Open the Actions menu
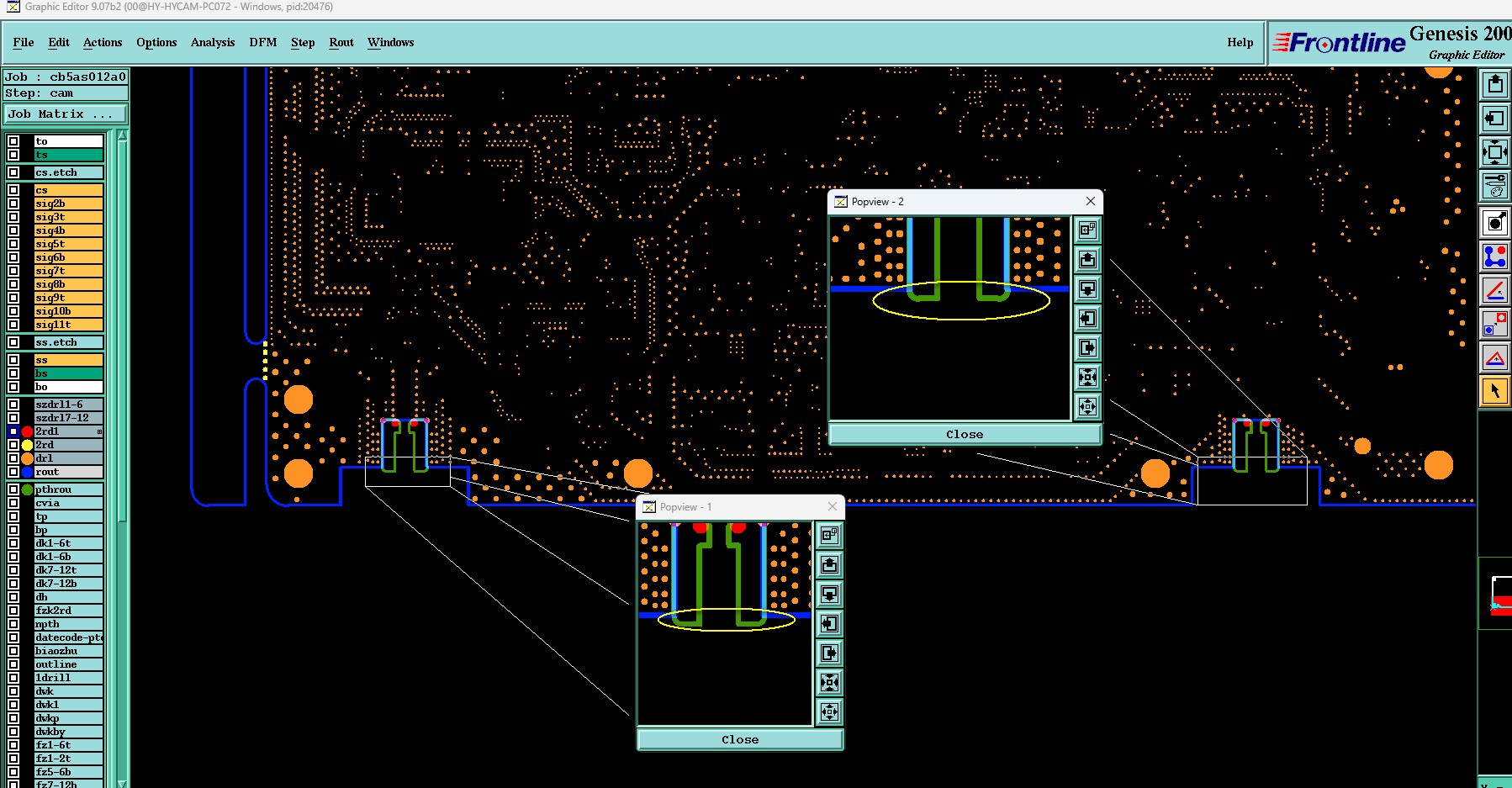 tap(103, 42)
